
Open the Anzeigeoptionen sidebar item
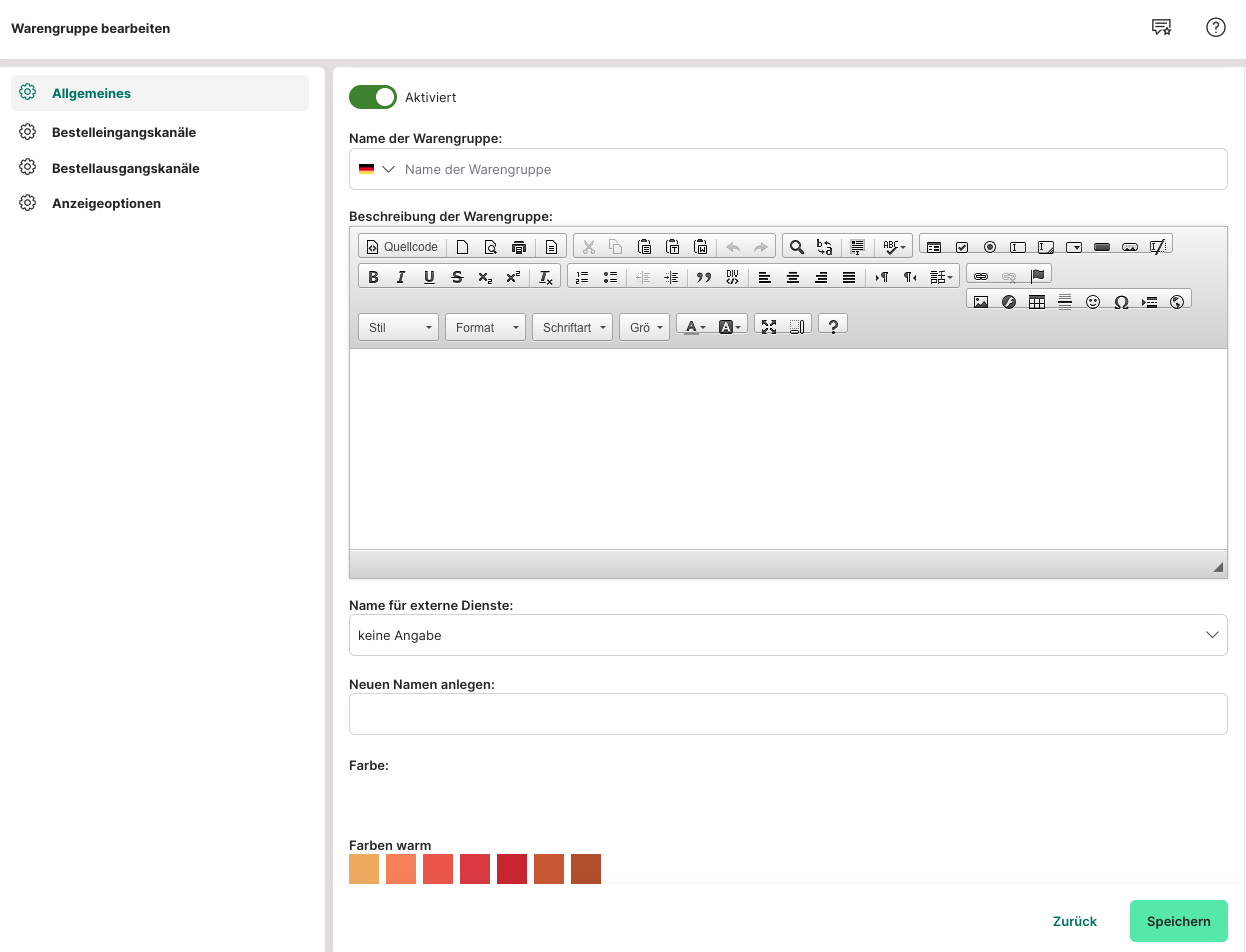tap(106, 203)
